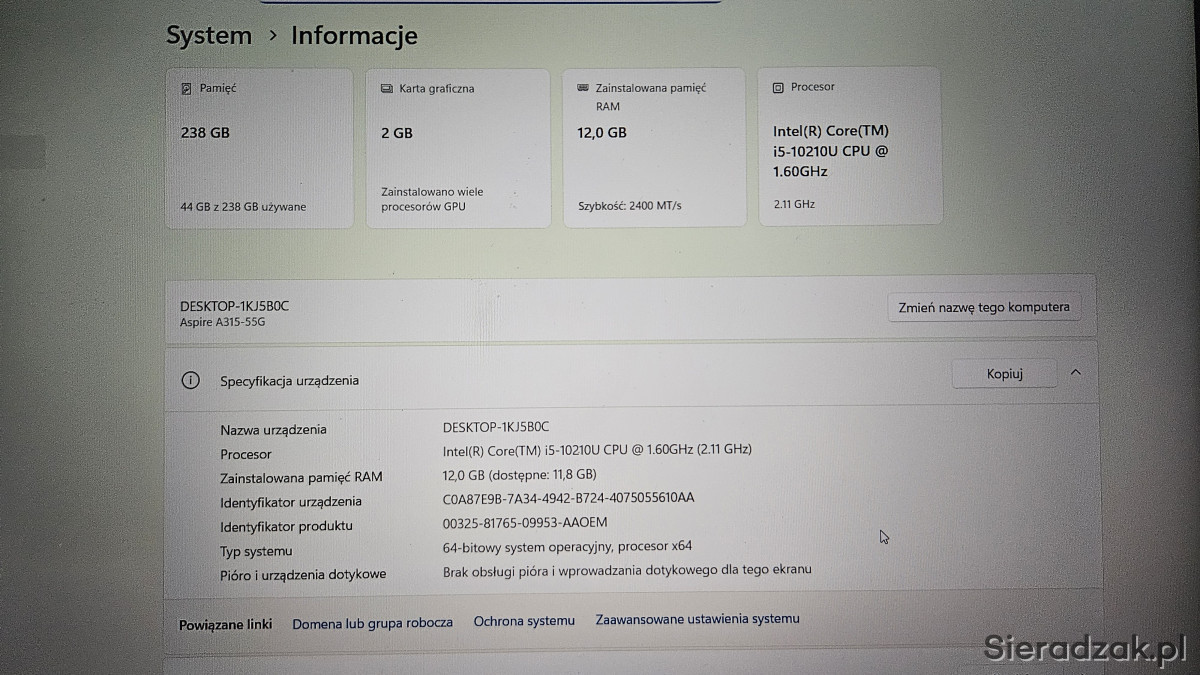Click the Nazwa urządzenia label

pos(273,430)
